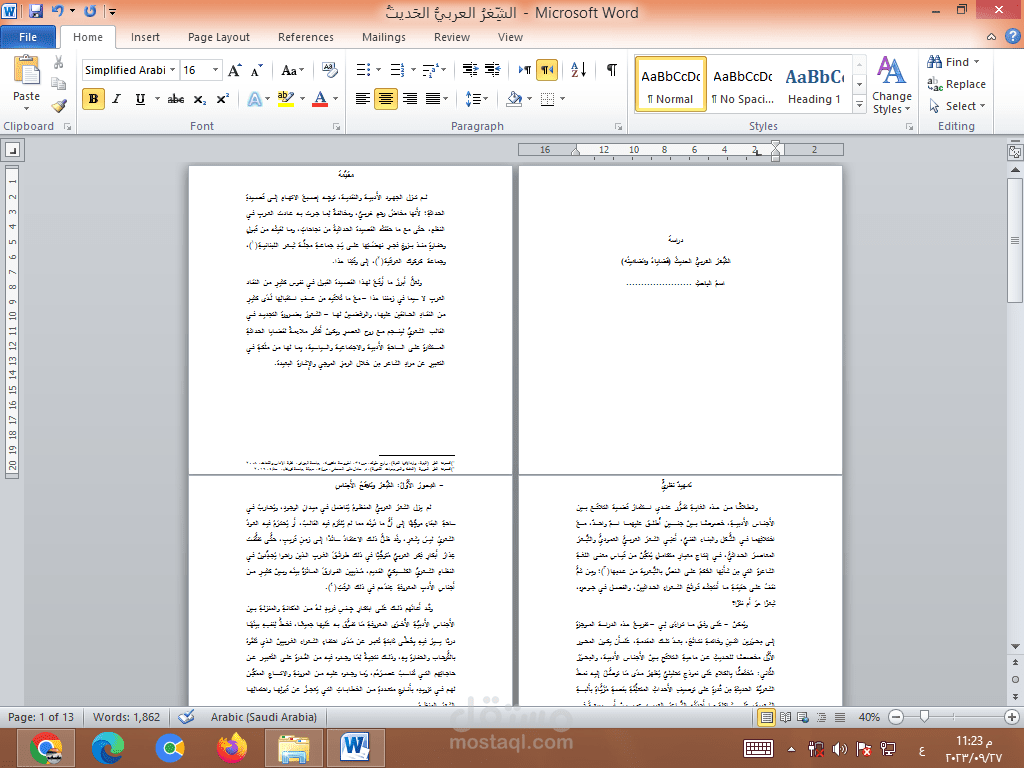Screen dimensions: 1024x768
Task: Click the Increase Indent icon
Action: (x=492, y=69)
